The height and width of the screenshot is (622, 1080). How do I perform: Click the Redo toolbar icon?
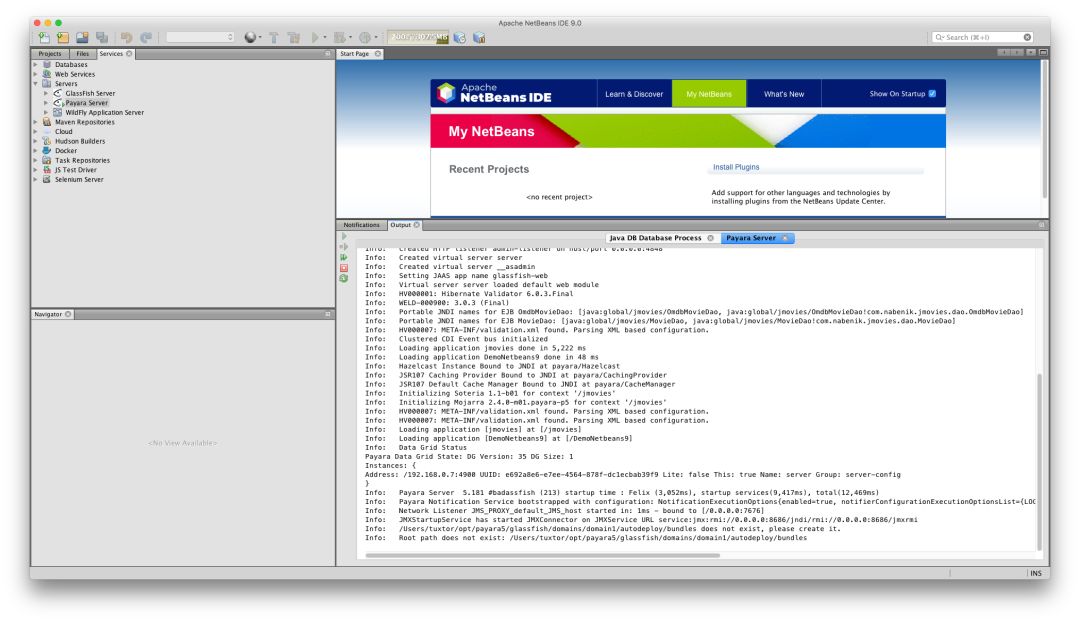[146, 37]
